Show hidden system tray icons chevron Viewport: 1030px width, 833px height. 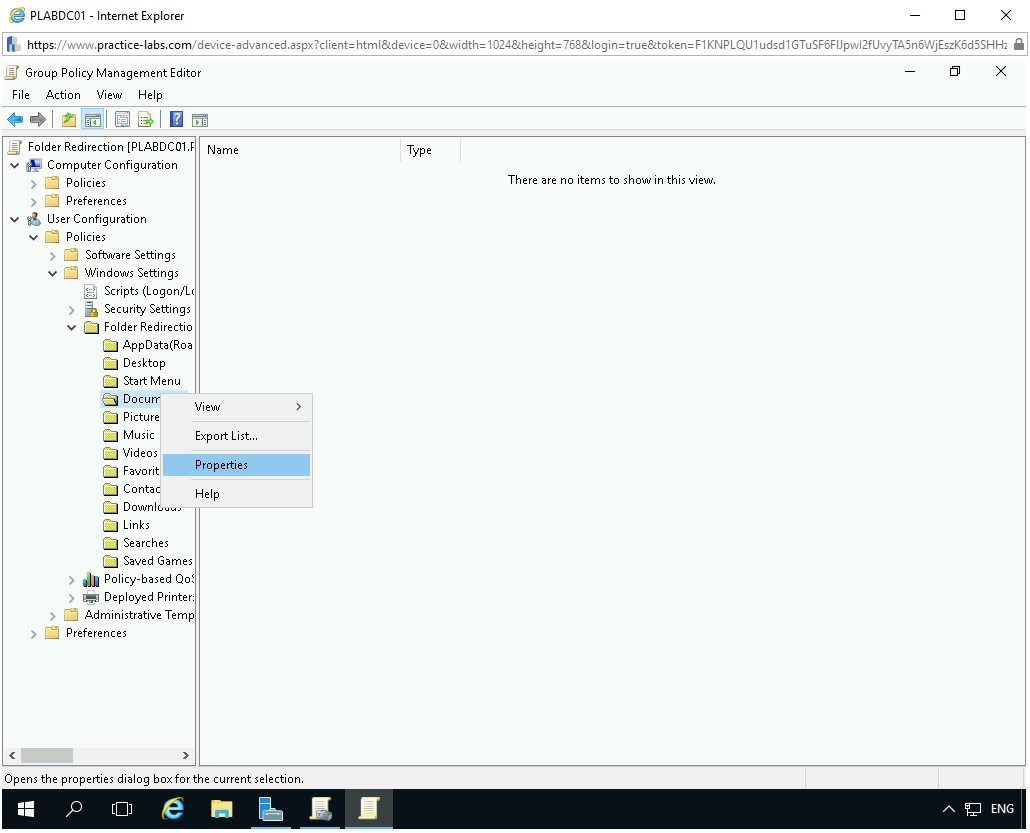point(949,809)
